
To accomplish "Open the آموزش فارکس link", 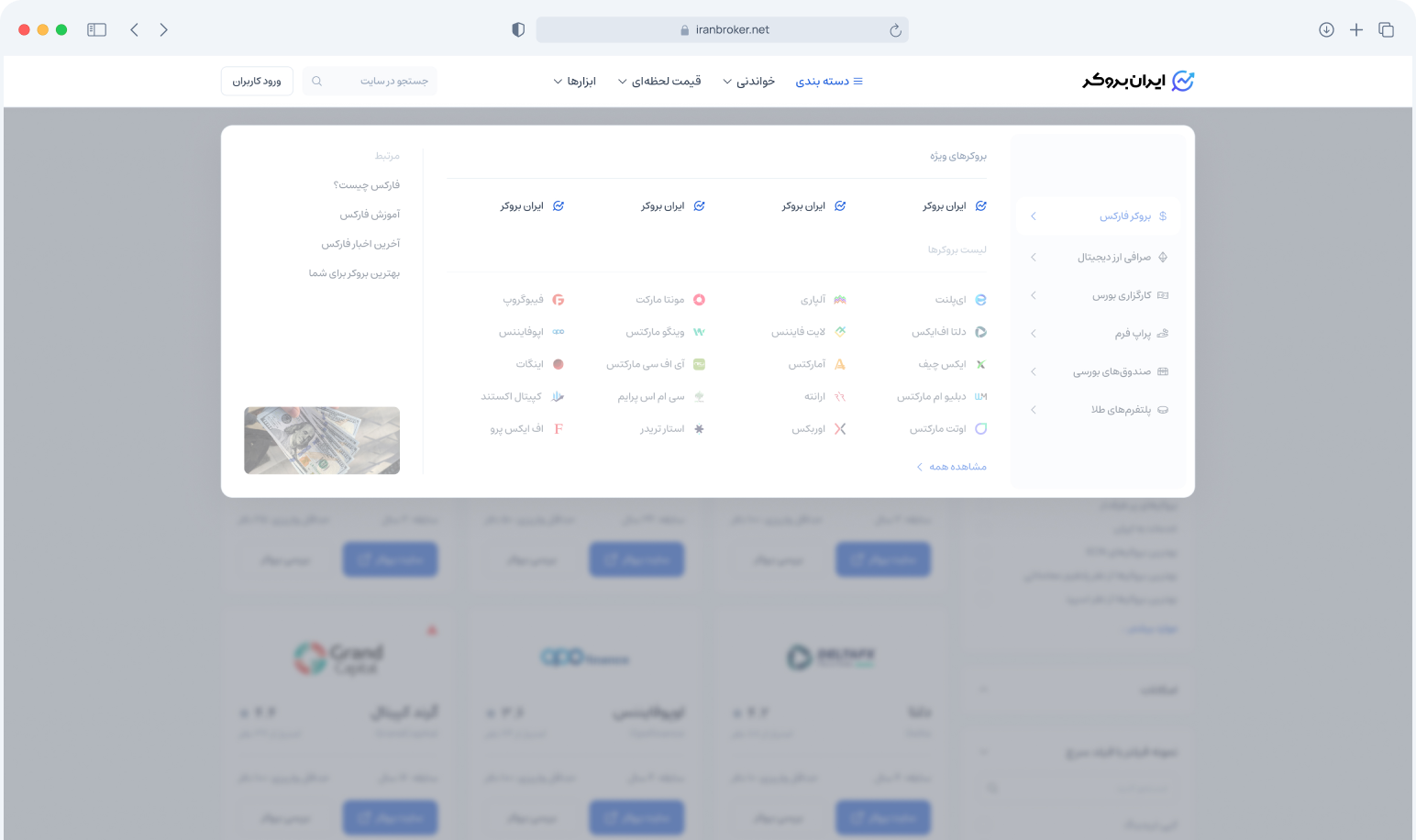I will pos(370,215).
